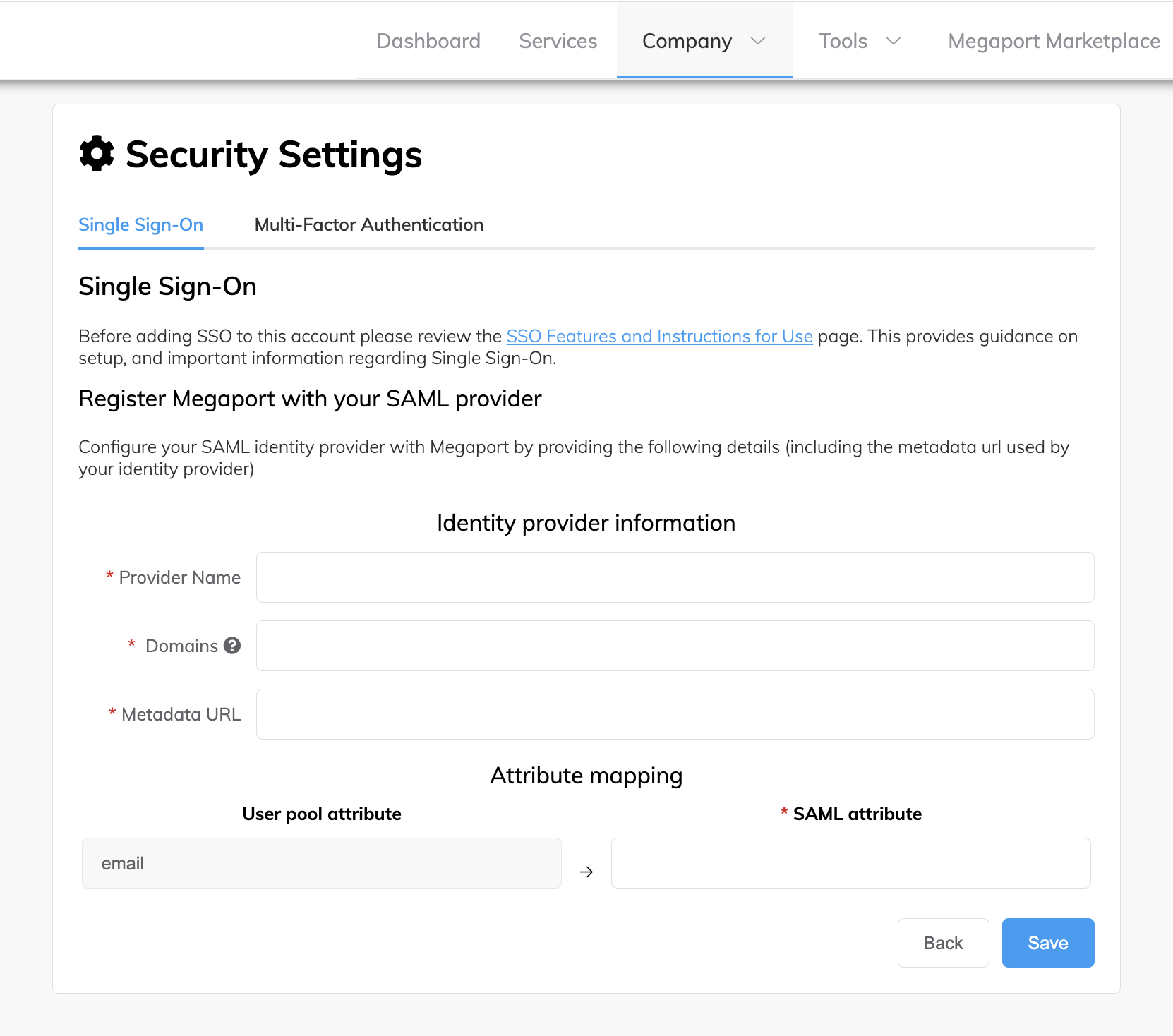This screenshot has height=1036, width=1173.
Task: Click the disabled email user pool field
Action: pyautogui.click(x=322, y=863)
